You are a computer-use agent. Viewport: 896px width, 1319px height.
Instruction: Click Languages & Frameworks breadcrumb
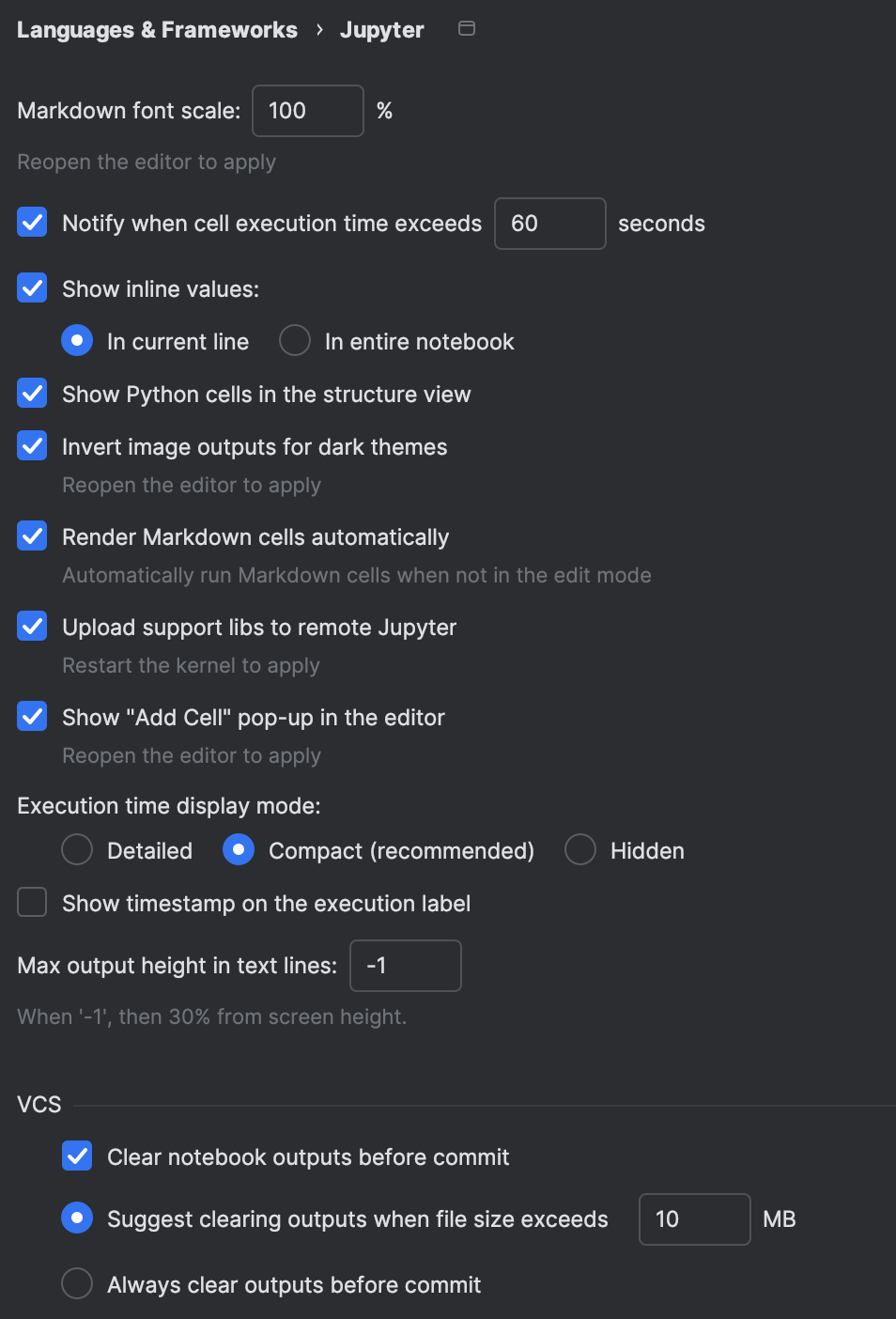tap(157, 30)
